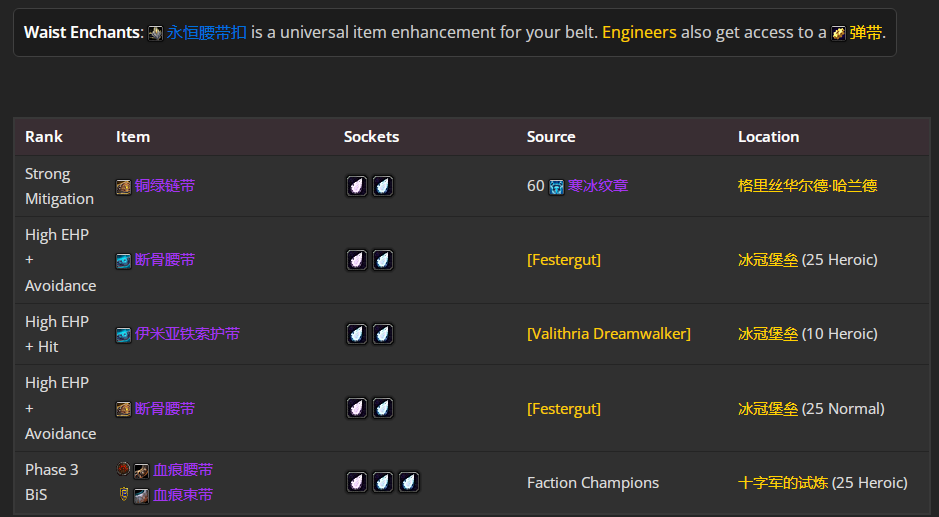Screen dimensions: 939x517
Task: Click the 寒冰纹章 emblem icon
Action: click(x=556, y=187)
